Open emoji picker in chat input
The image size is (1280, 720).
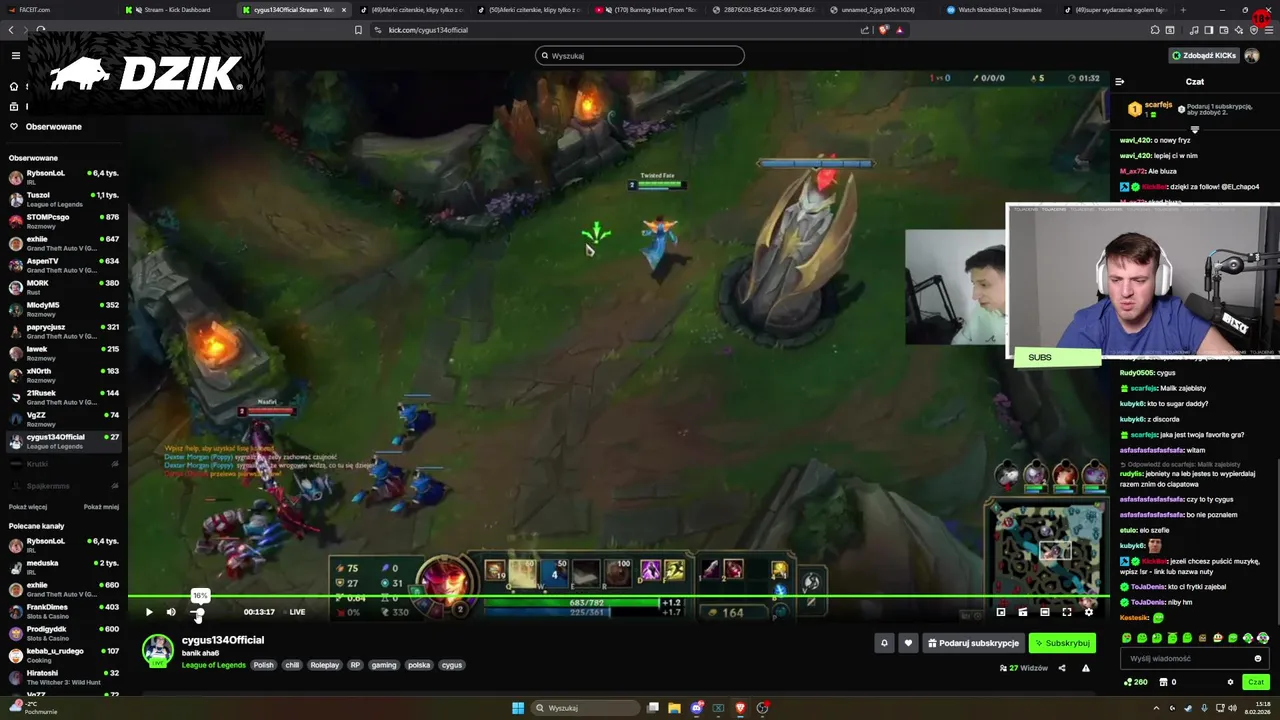[x=1258, y=658]
